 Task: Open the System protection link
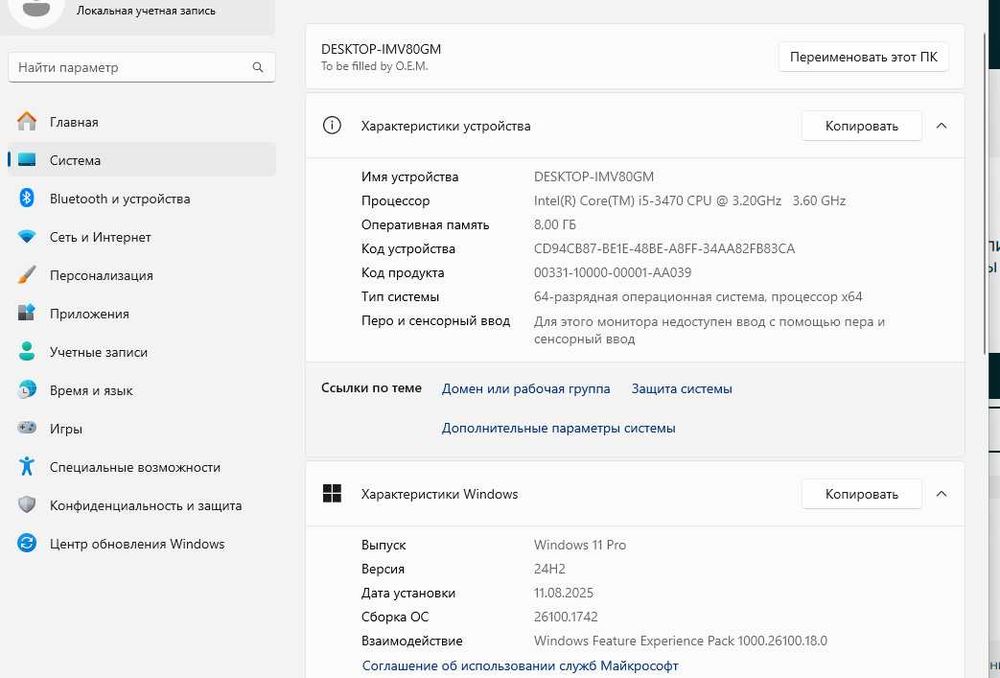681,388
